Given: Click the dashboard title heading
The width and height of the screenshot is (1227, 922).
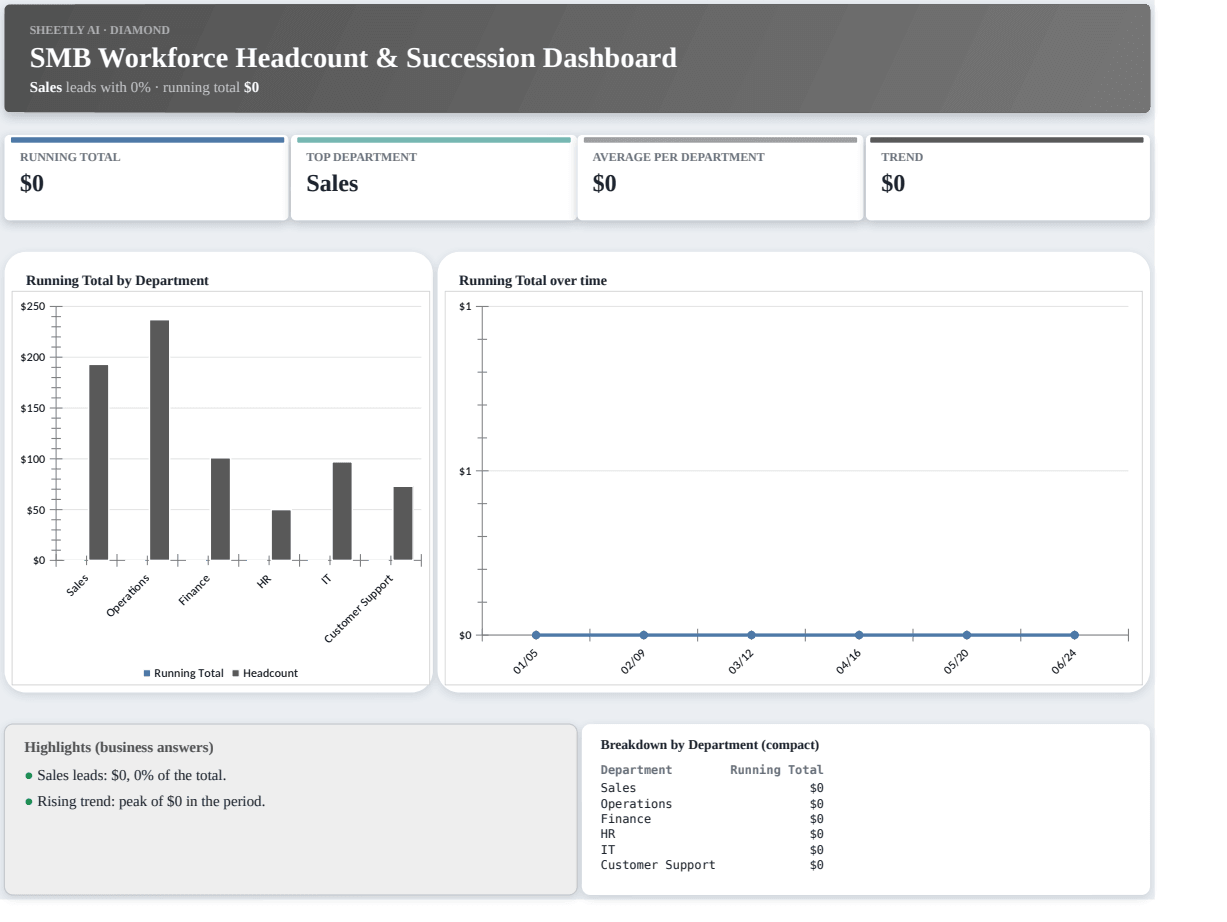Looking at the screenshot, I should (353, 58).
